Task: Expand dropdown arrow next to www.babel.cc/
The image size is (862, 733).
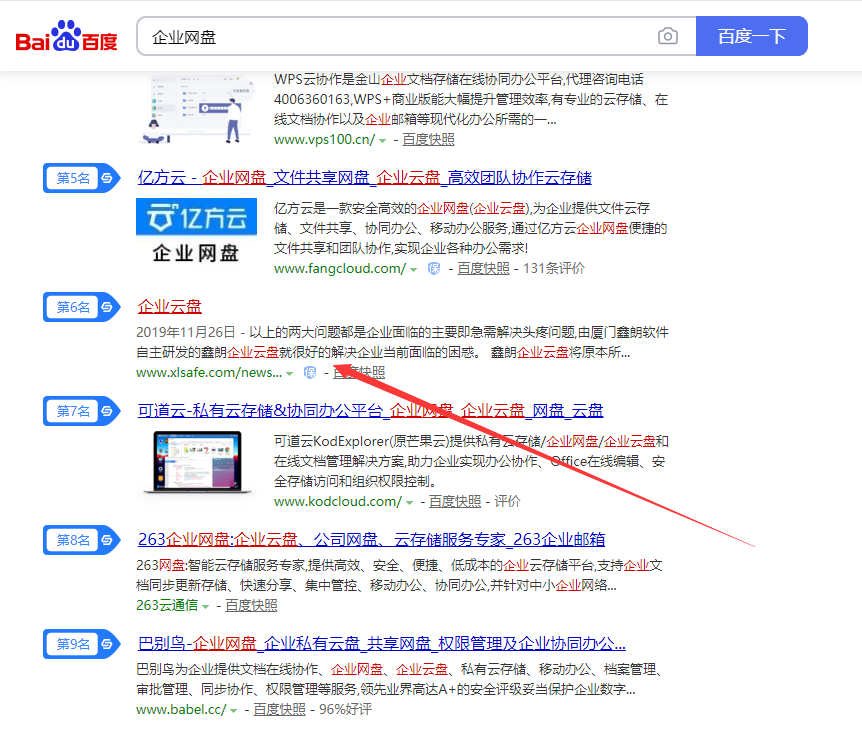Action: (233, 711)
